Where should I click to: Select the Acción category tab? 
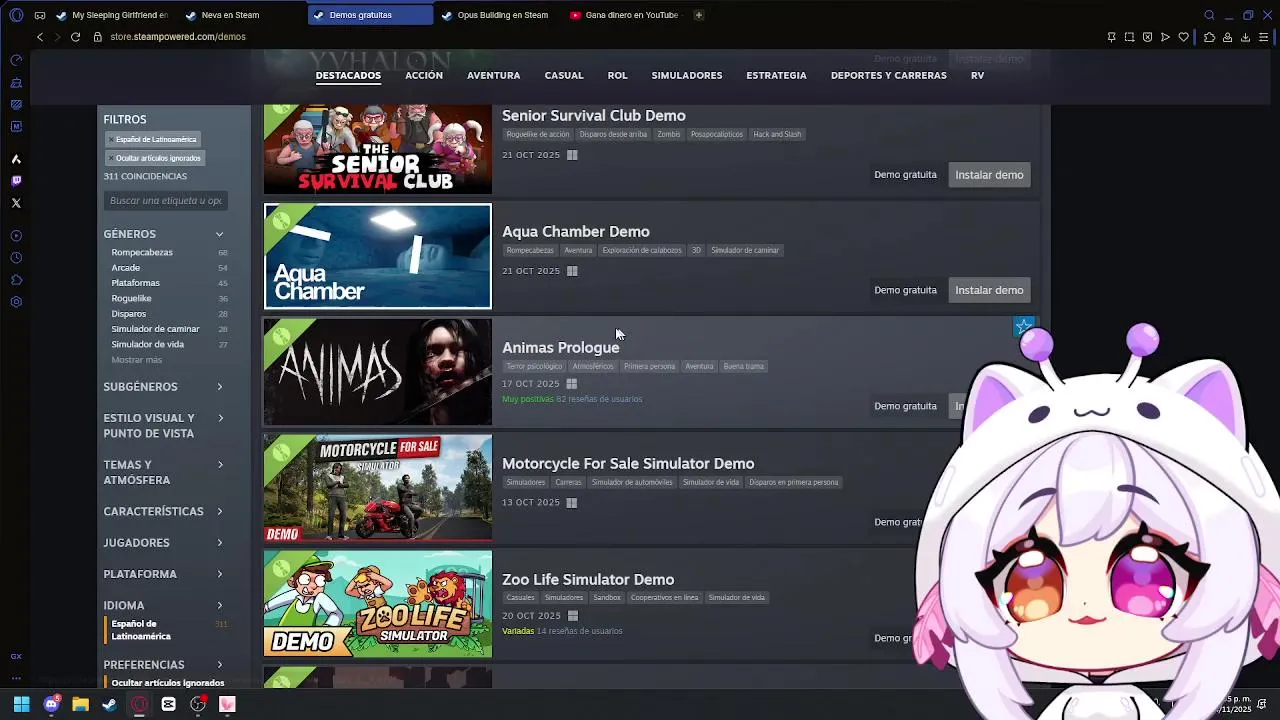point(424,76)
